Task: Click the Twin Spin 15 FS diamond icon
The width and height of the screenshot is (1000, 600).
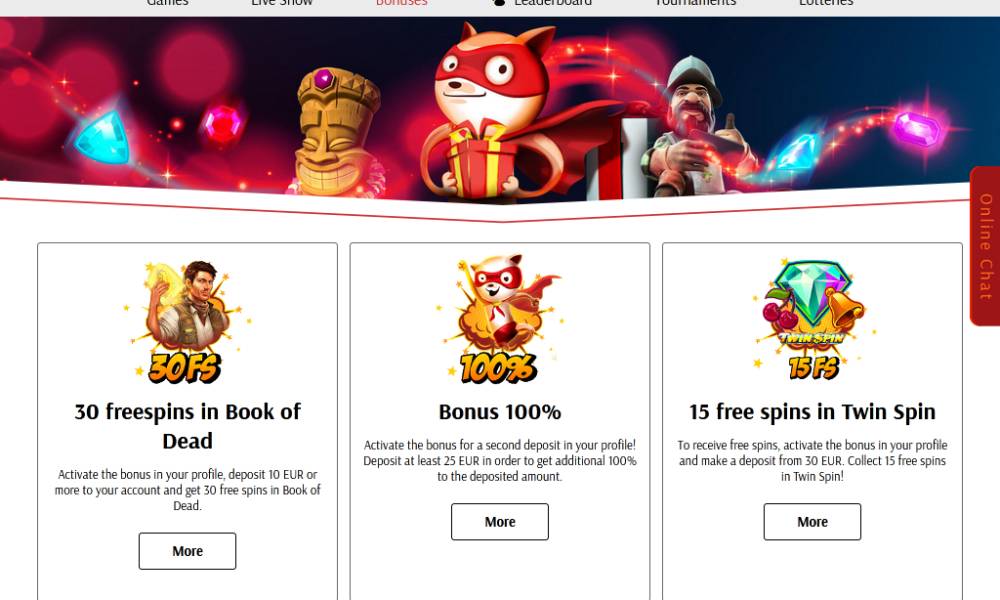Action: click(812, 320)
